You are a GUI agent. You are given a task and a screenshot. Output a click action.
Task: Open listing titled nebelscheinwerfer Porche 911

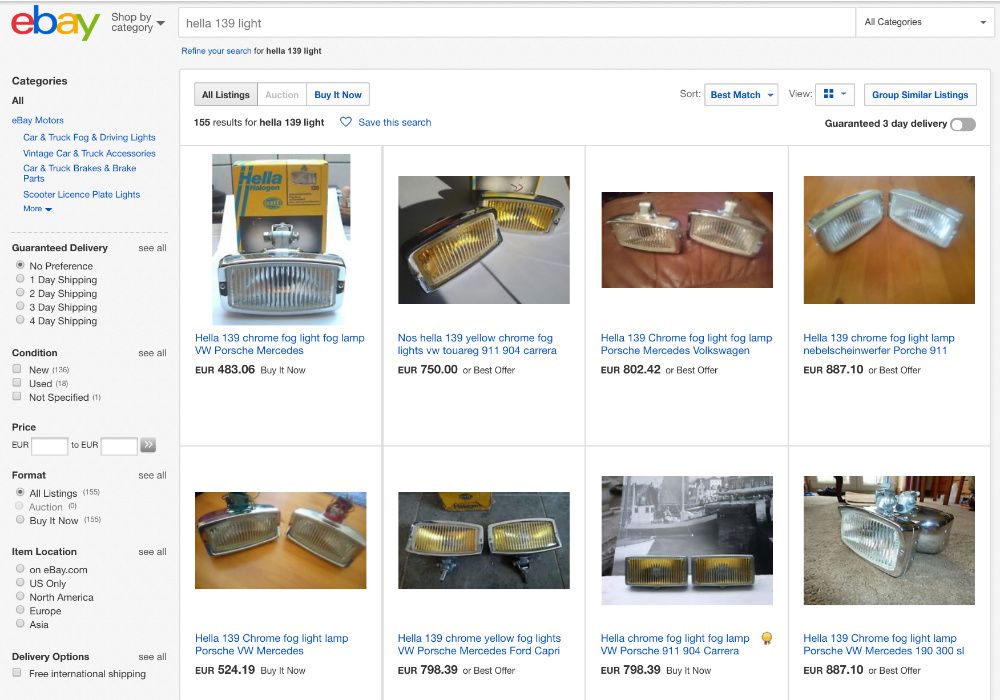879,344
